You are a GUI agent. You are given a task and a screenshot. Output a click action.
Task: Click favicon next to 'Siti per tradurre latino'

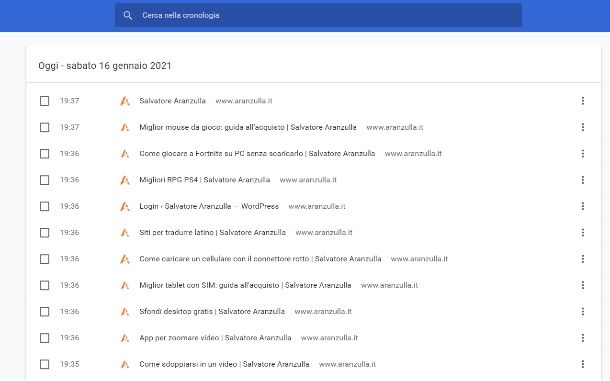pos(124,233)
